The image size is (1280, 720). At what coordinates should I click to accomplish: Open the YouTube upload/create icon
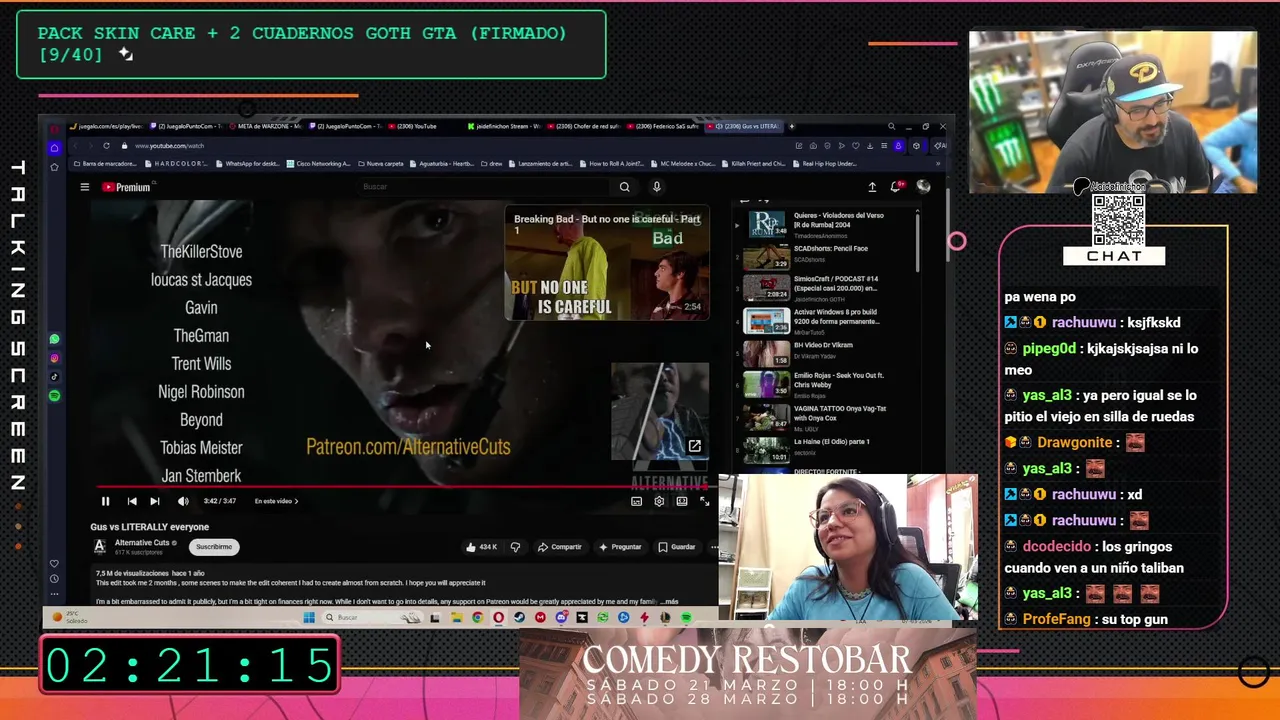point(872,187)
